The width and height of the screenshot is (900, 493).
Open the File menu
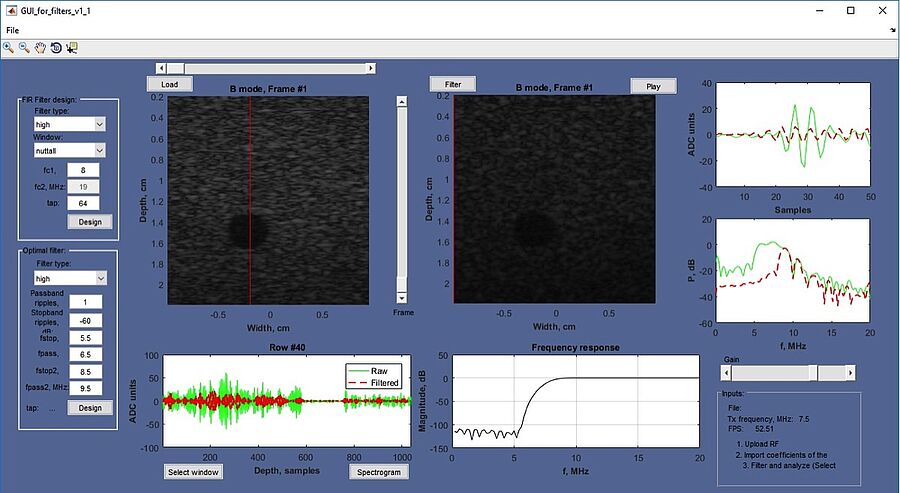click(x=12, y=31)
